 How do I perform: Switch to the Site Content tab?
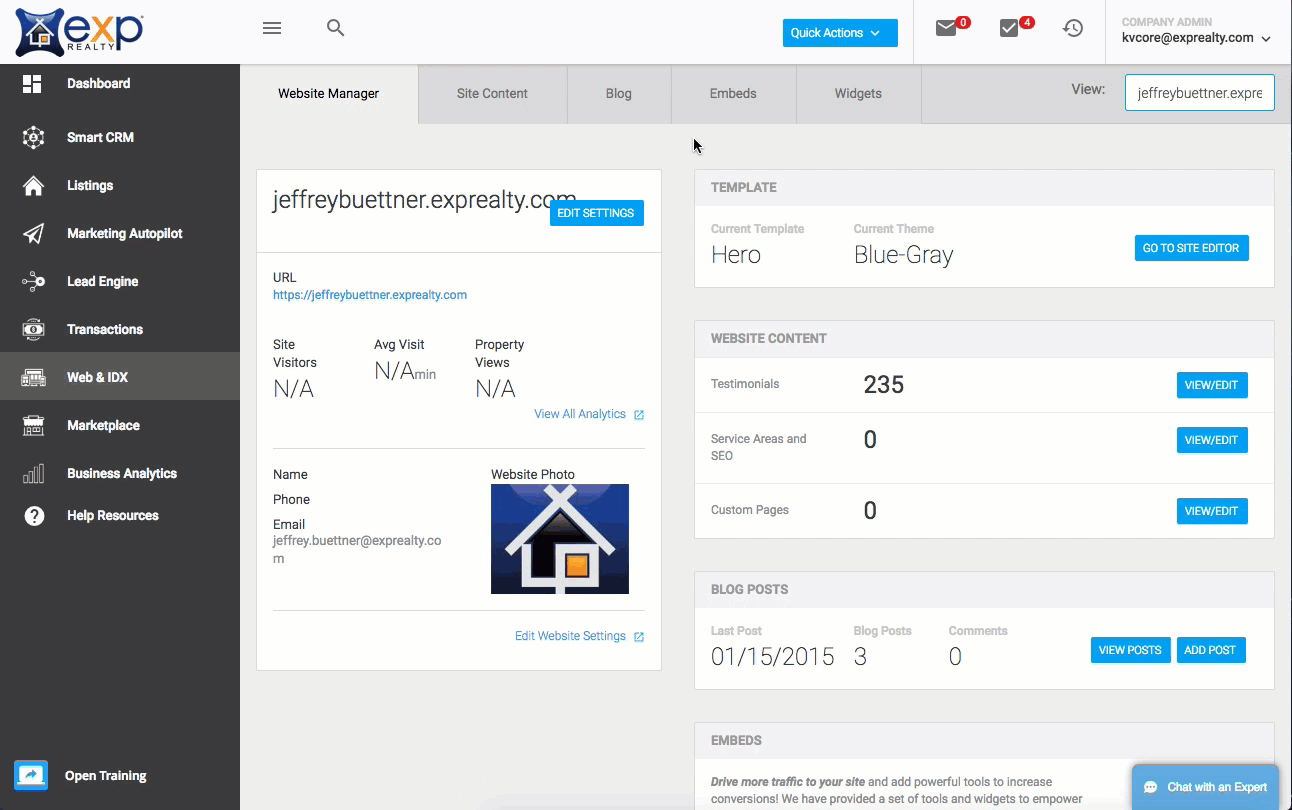coord(492,94)
